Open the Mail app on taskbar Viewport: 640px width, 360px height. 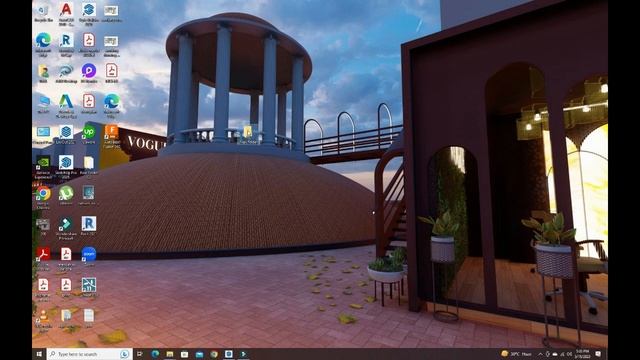pos(199,354)
